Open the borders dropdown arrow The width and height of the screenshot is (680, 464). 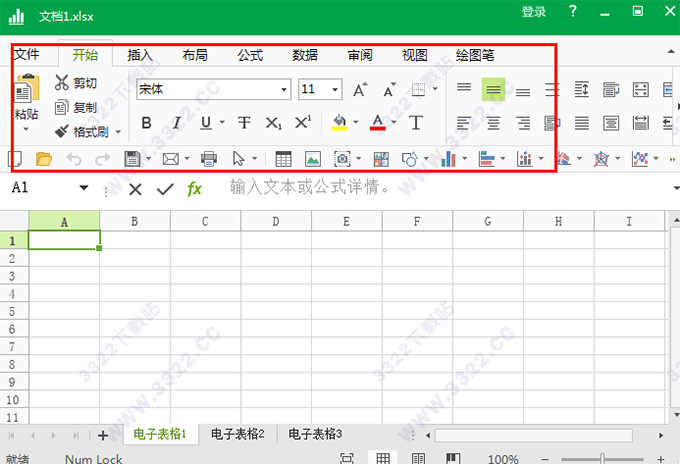click(435, 89)
